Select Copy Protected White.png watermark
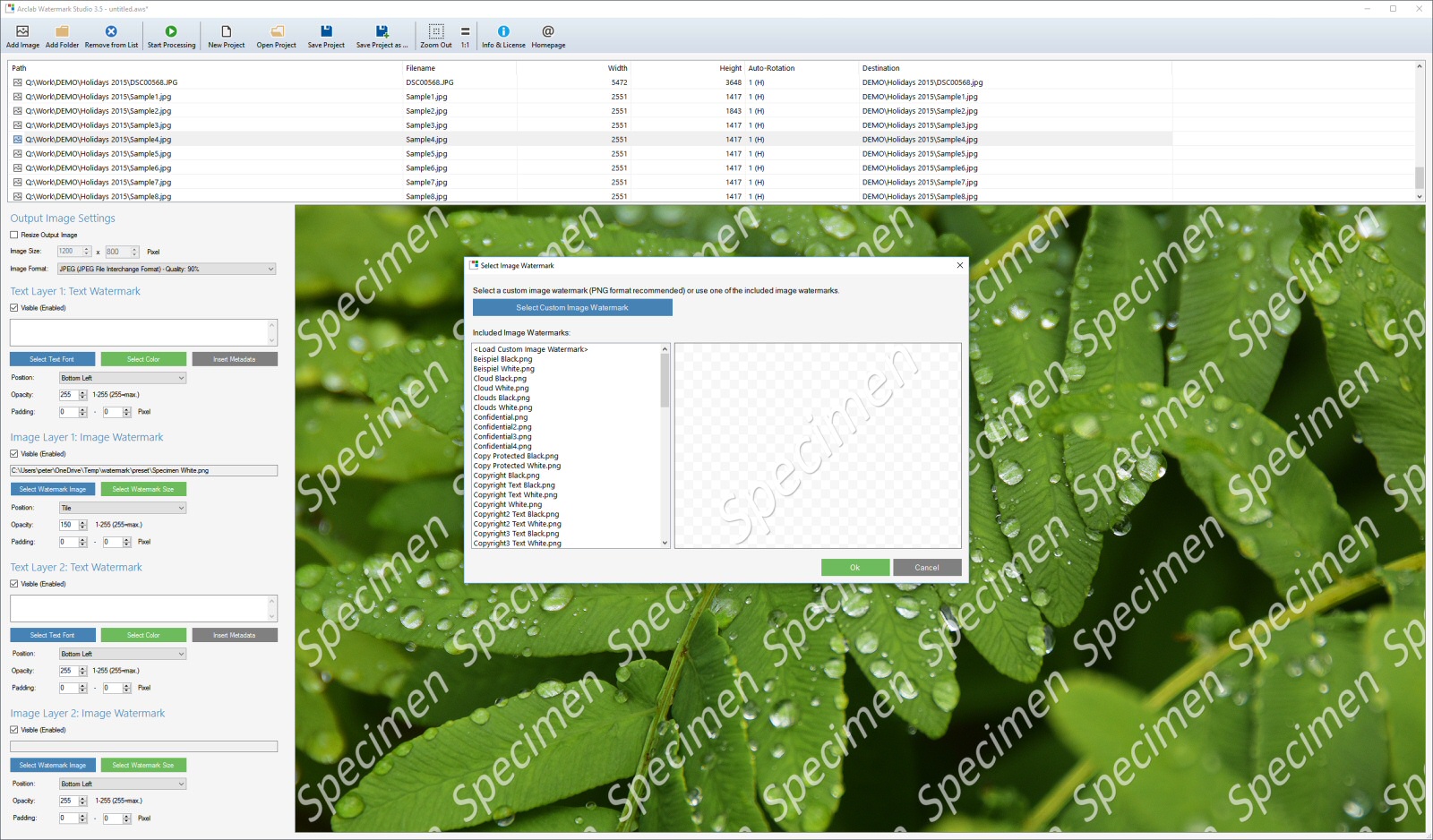1433x840 pixels. pos(517,466)
